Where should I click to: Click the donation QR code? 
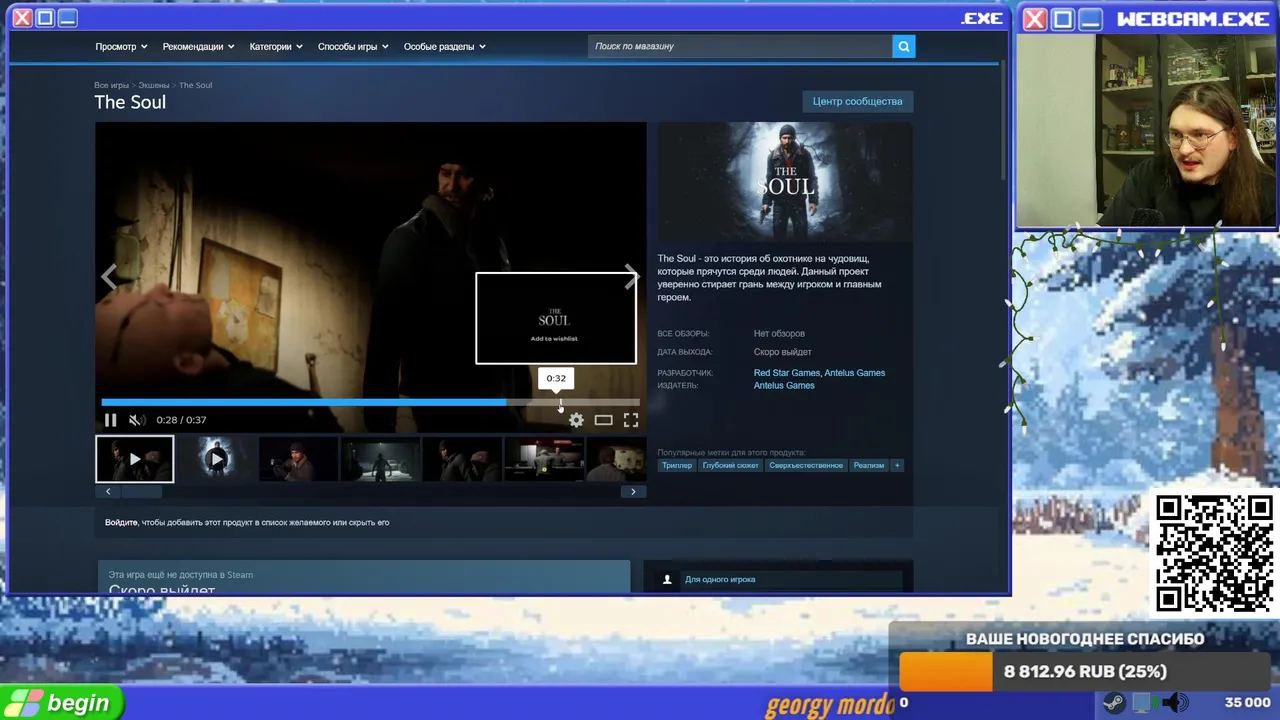[x=1214, y=553]
